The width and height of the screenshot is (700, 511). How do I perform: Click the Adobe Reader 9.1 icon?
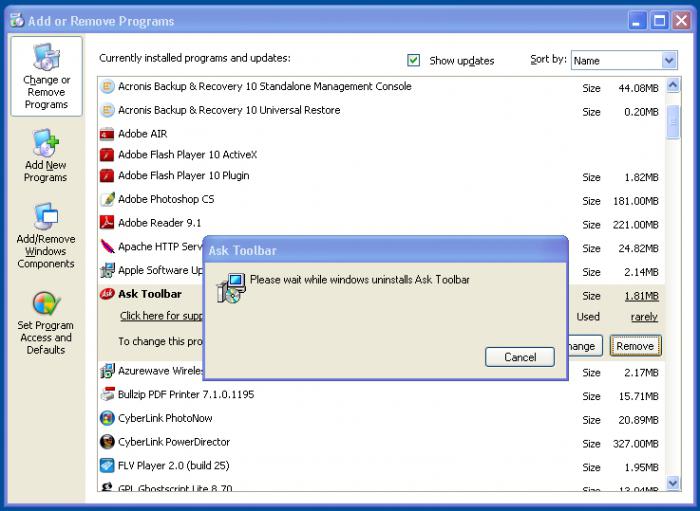(107, 222)
